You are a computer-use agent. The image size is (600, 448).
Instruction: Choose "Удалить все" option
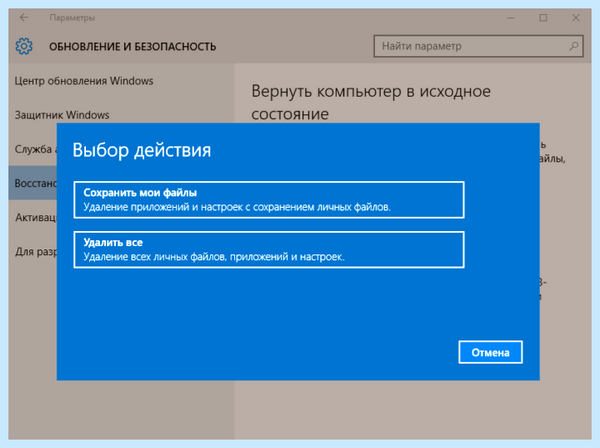pos(269,249)
